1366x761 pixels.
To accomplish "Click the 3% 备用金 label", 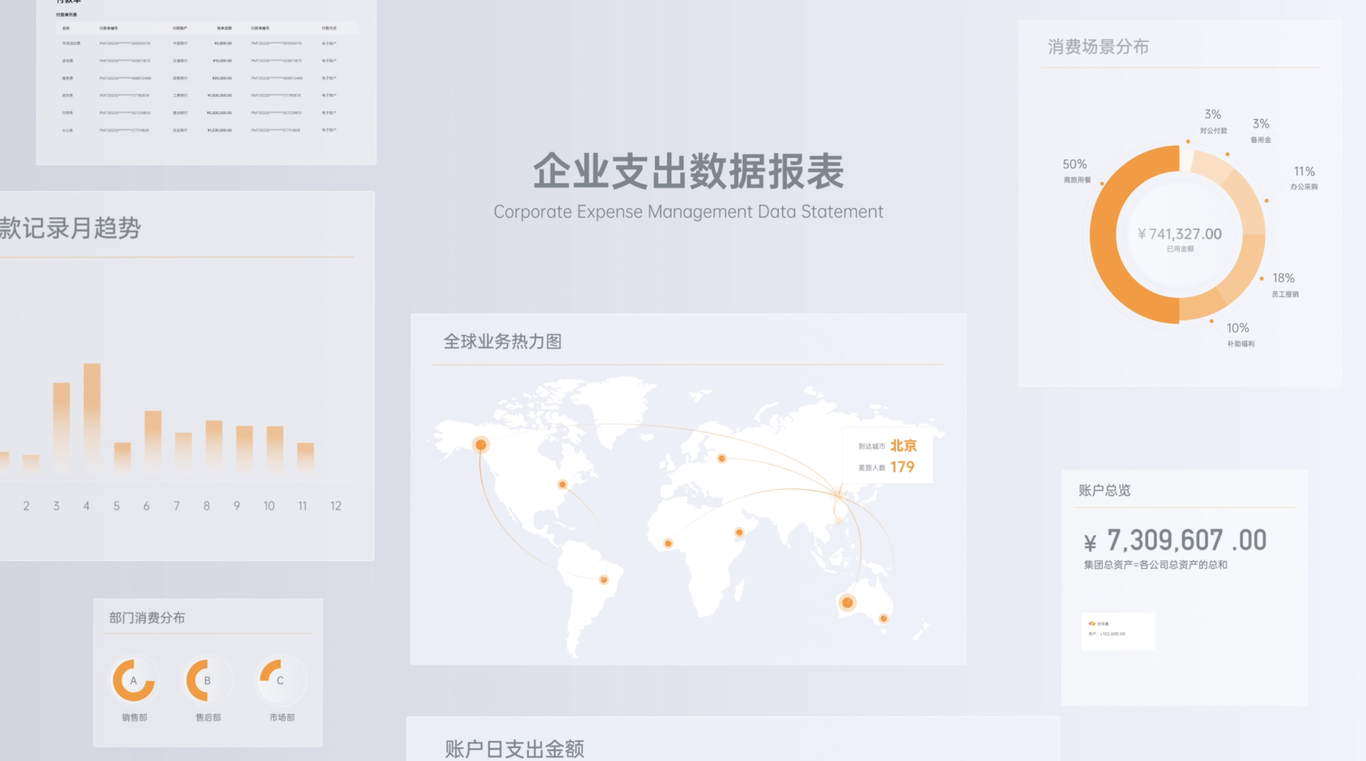I will point(1261,131).
